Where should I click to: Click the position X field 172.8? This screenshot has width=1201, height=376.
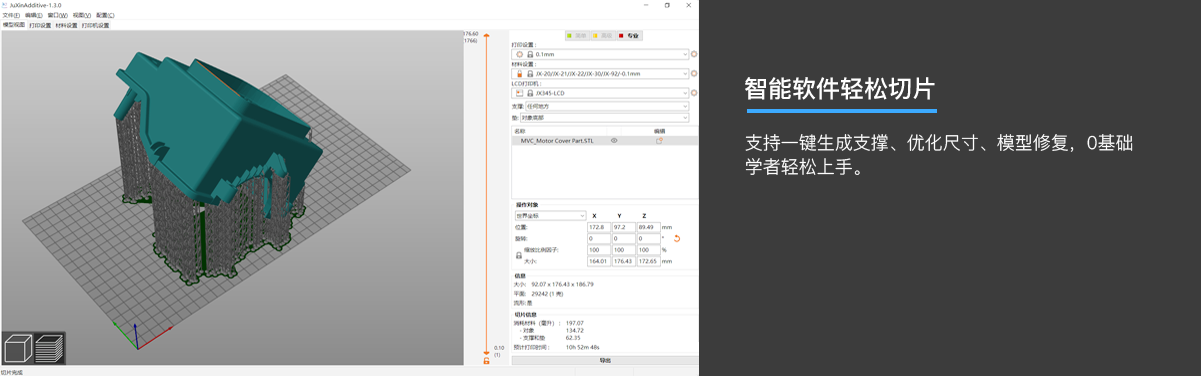598,227
